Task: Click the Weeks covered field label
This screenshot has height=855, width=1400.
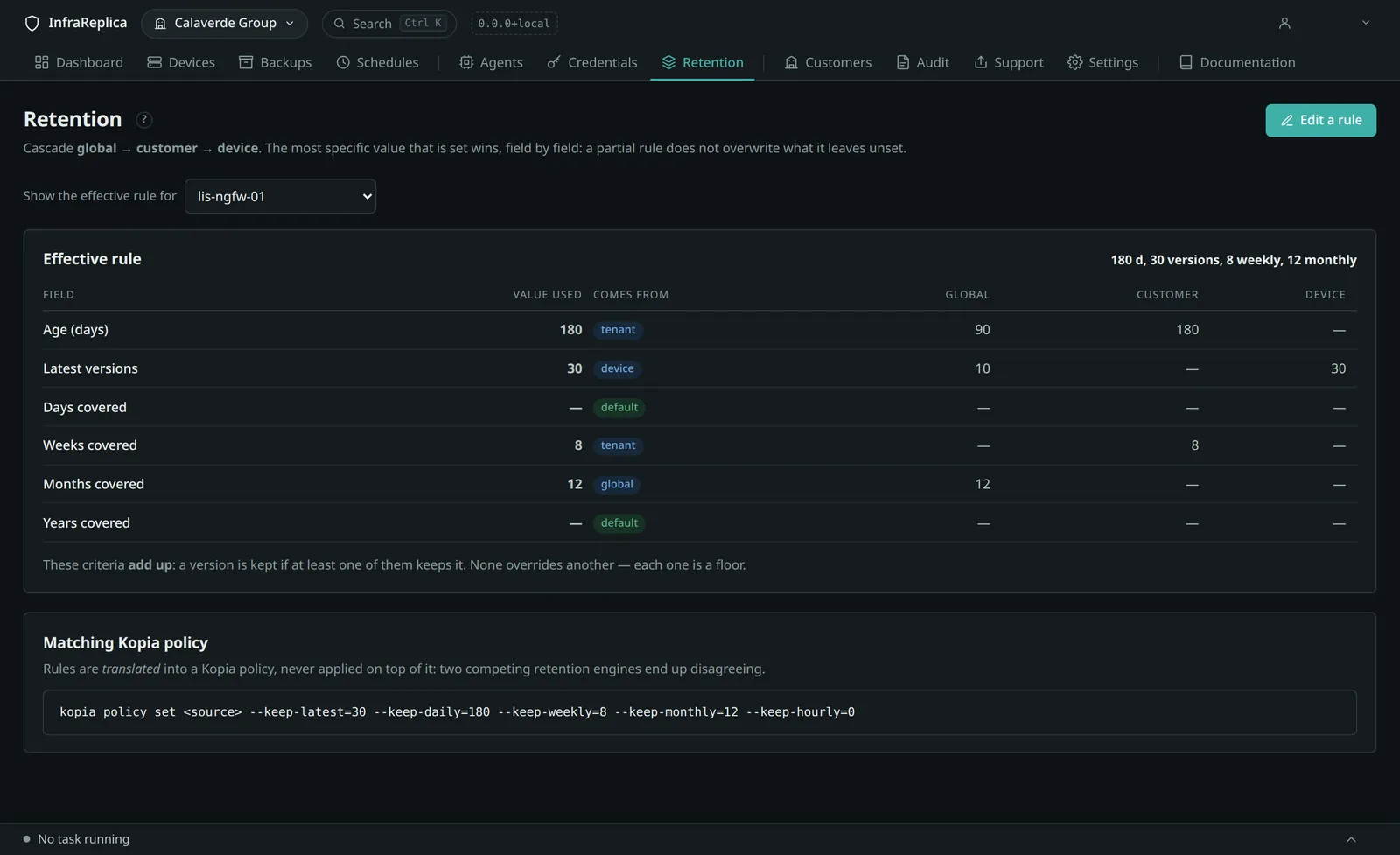Action: click(90, 445)
